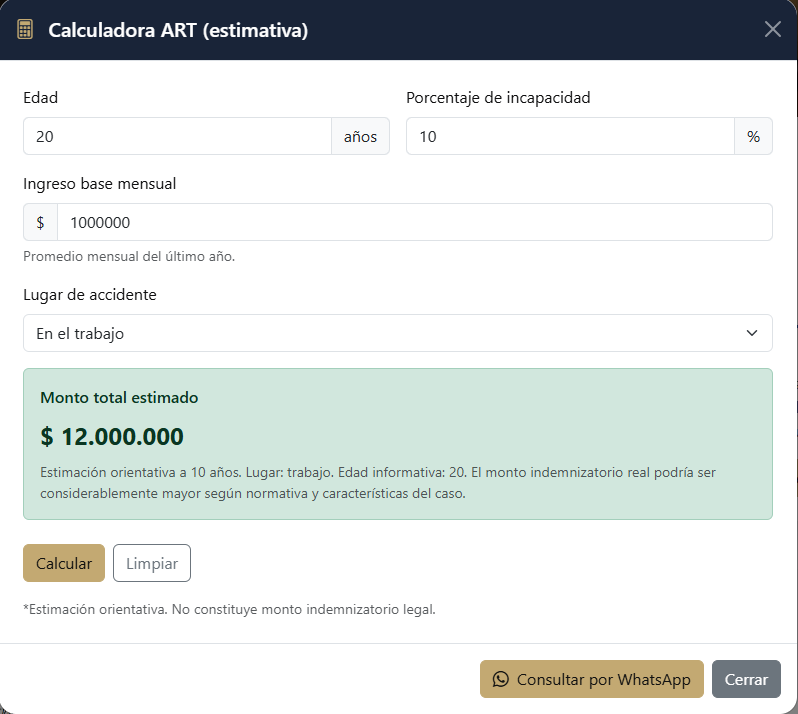798x714 pixels.
Task: Open Consultar por WhatsApp
Action: [592, 679]
